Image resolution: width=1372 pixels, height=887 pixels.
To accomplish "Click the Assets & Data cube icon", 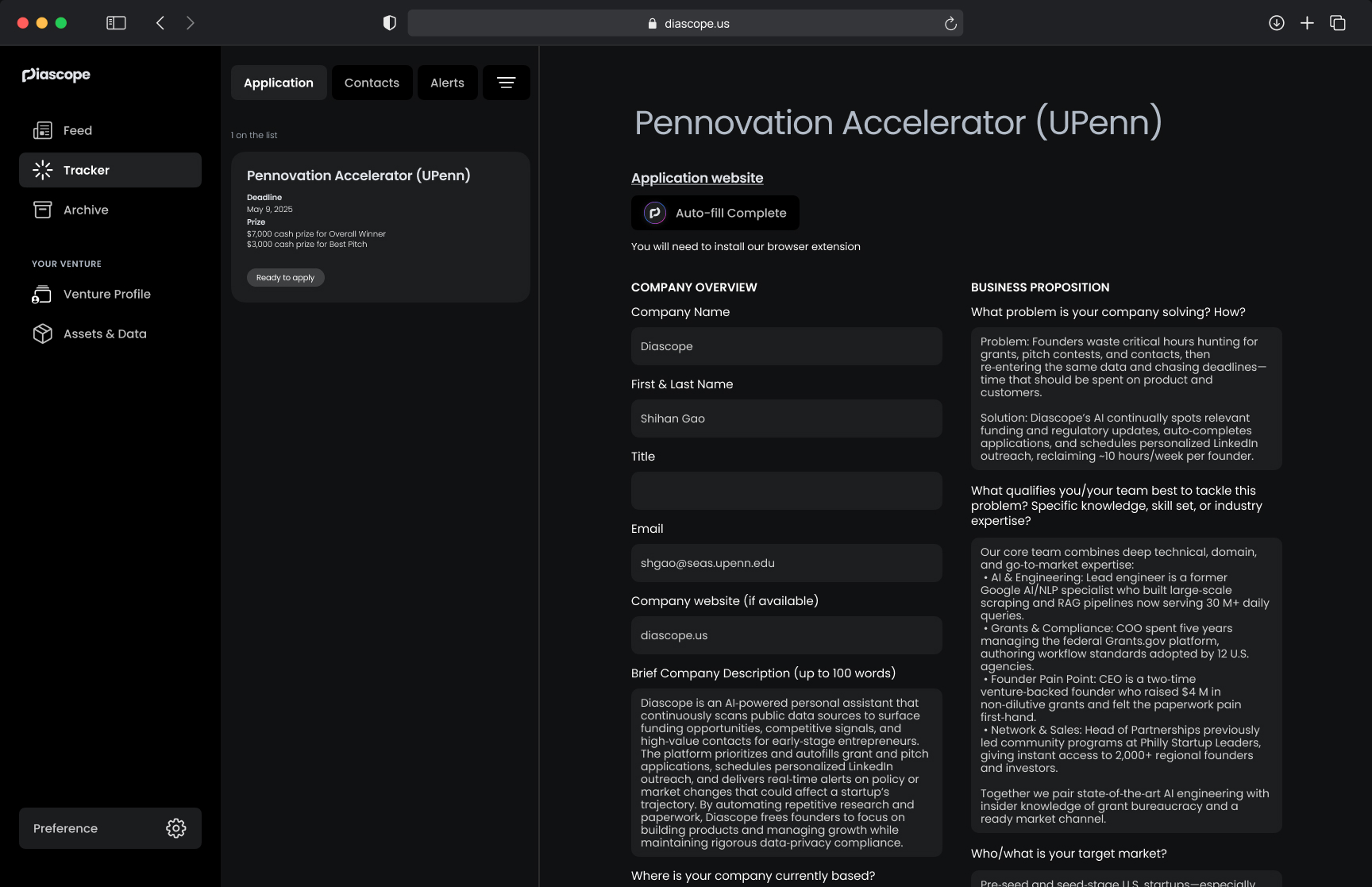I will [43, 334].
